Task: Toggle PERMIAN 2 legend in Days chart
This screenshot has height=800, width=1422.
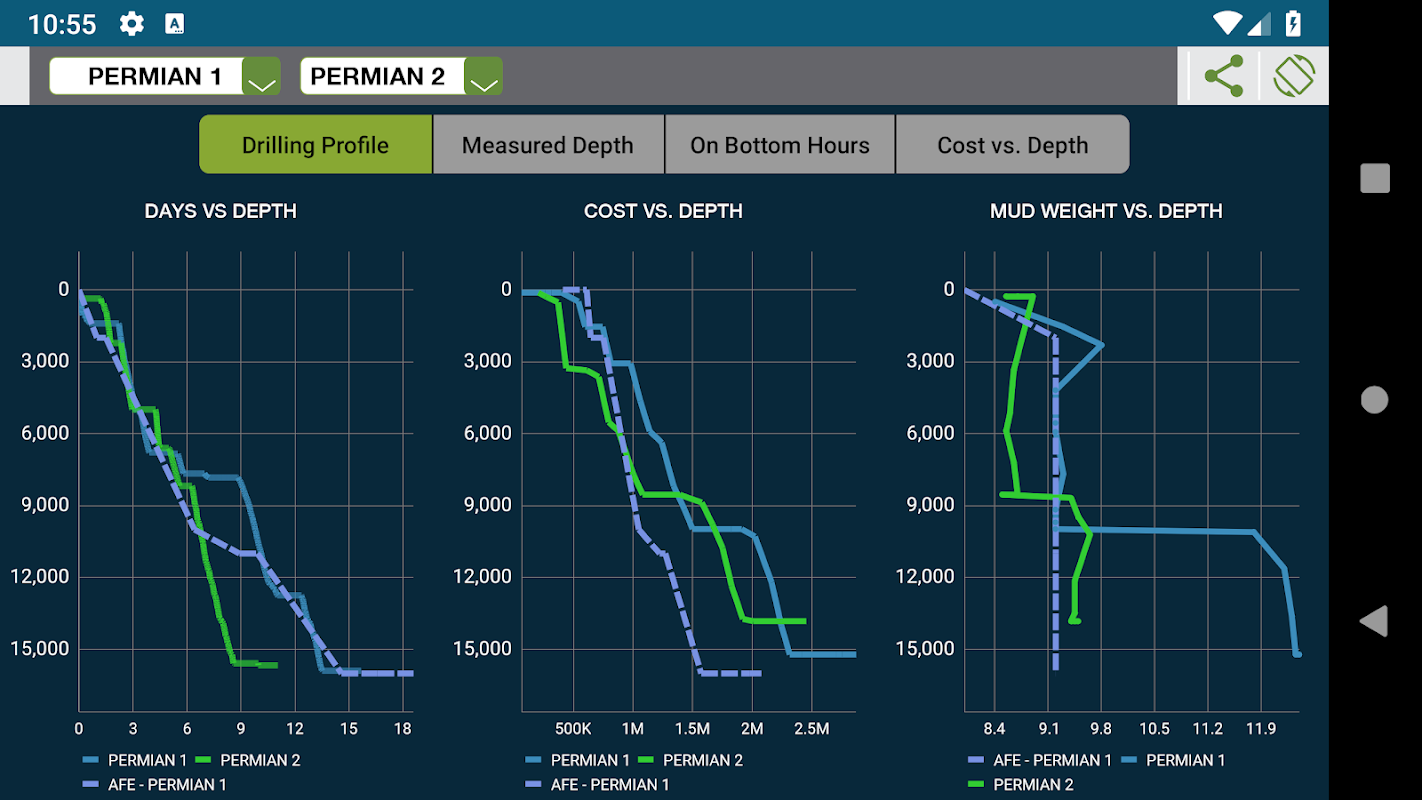Action: click(x=248, y=760)
